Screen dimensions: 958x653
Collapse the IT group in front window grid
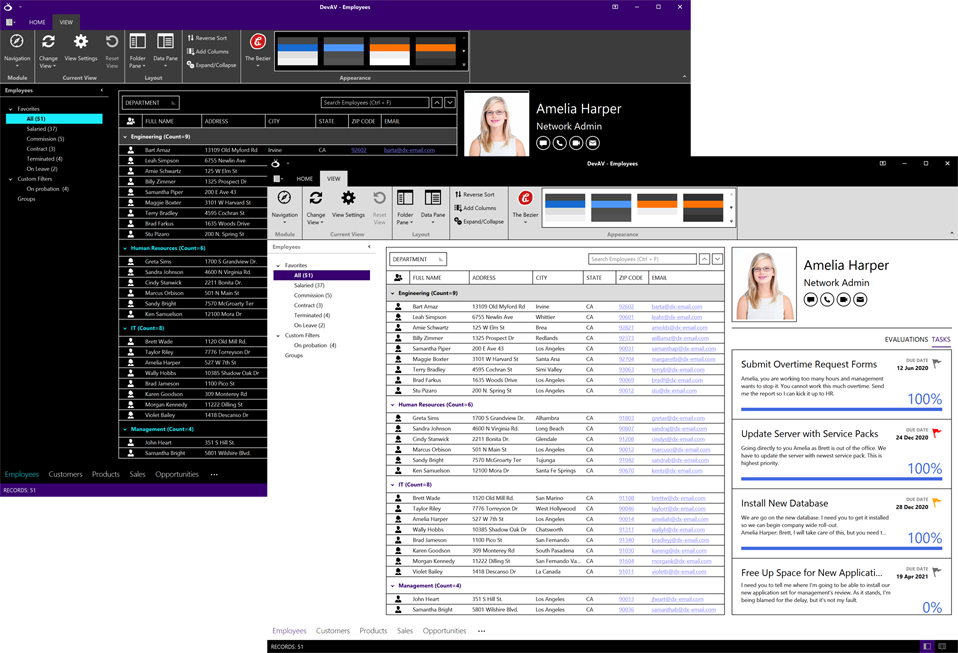point(392,484)
